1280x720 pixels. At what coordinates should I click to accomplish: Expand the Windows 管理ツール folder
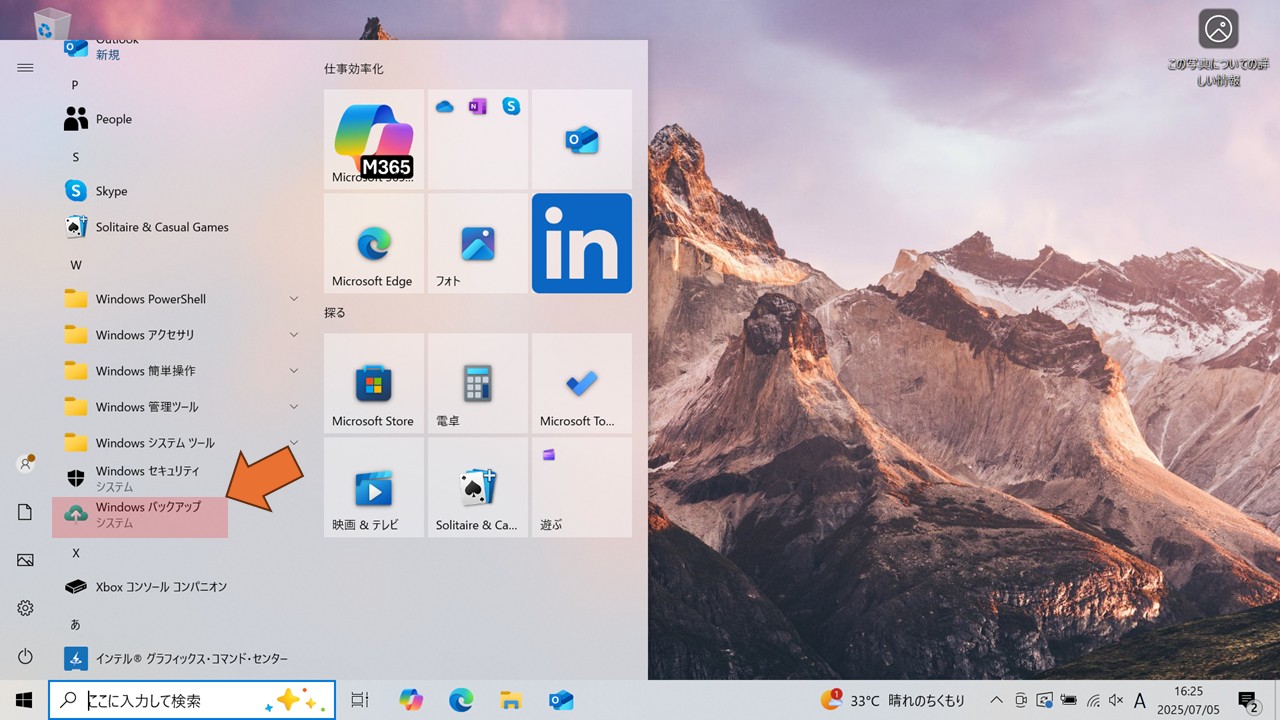pos(180,407)
